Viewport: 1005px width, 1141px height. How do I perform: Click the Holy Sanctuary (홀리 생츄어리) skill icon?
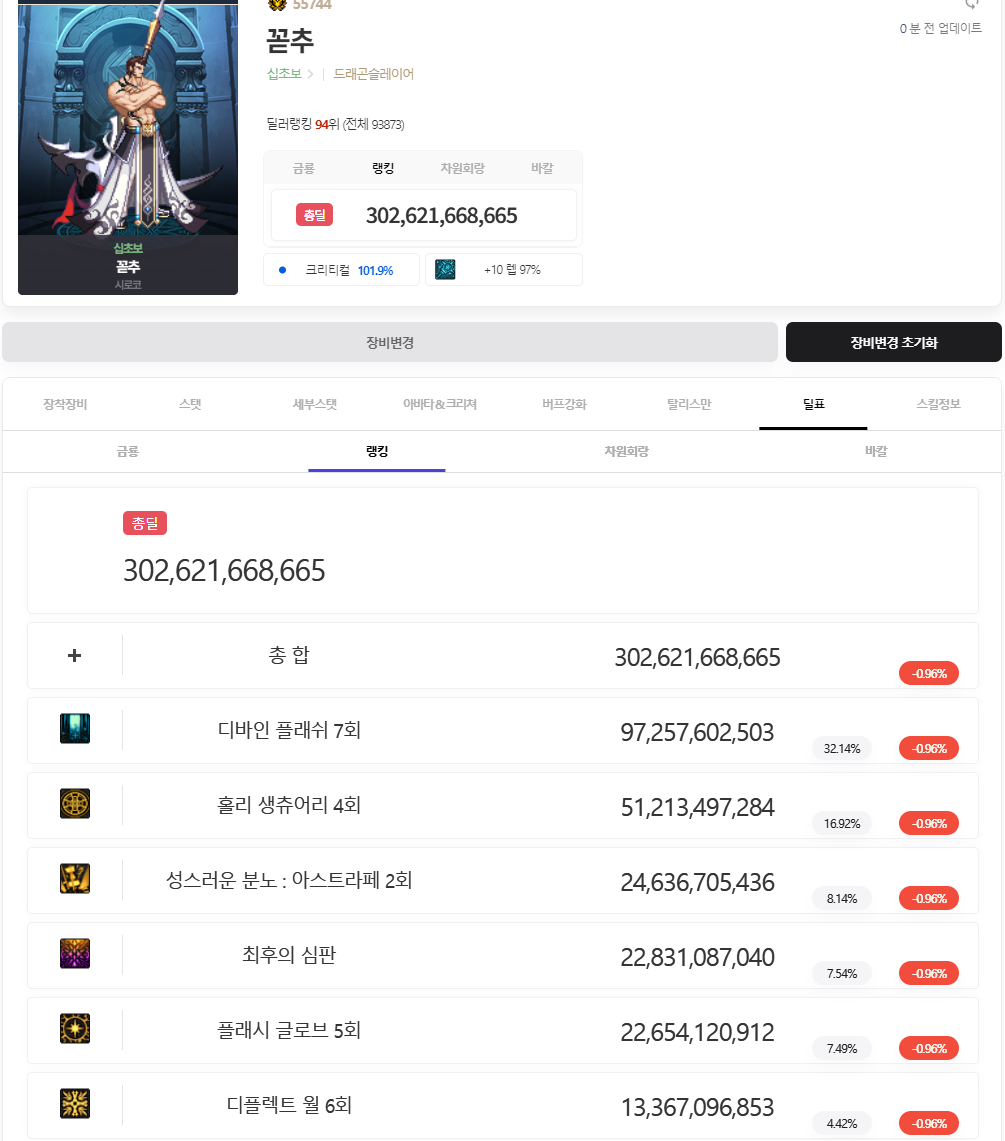point(75,804)
